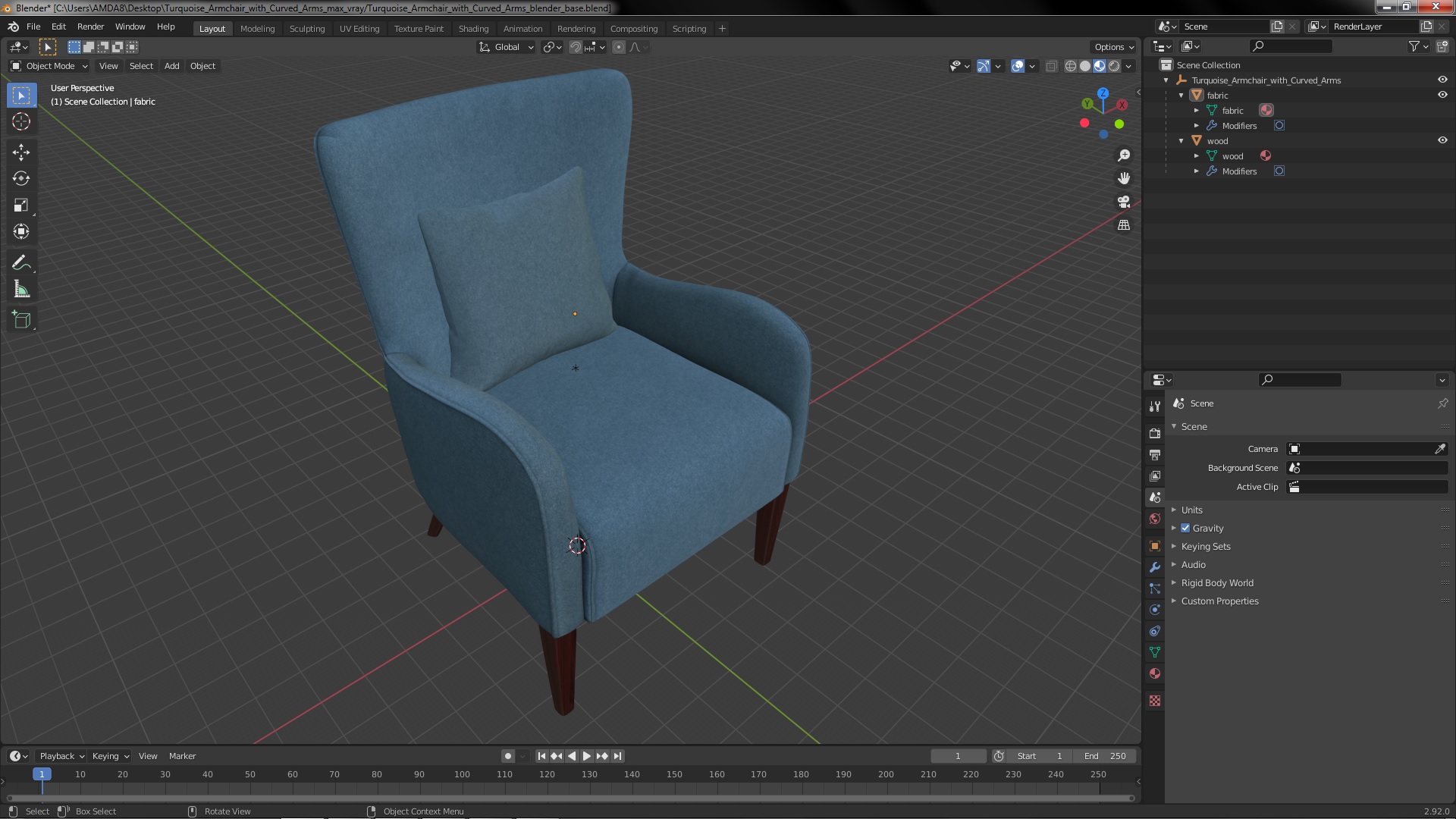
Task: Open the Render menu
Action: point(90,27)
